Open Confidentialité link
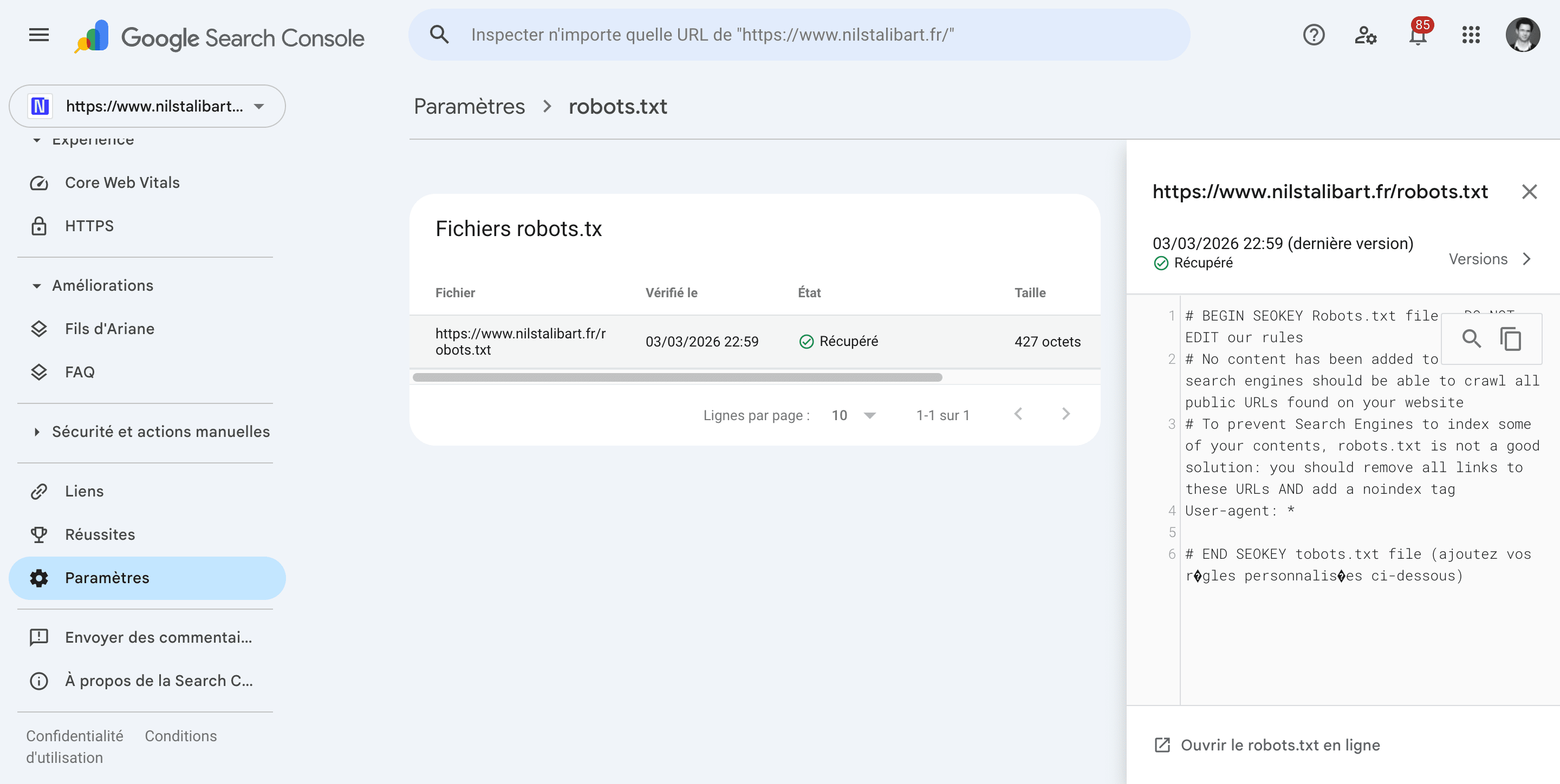The width and height of the screenshot is (1560, 784). click(75, 736)
